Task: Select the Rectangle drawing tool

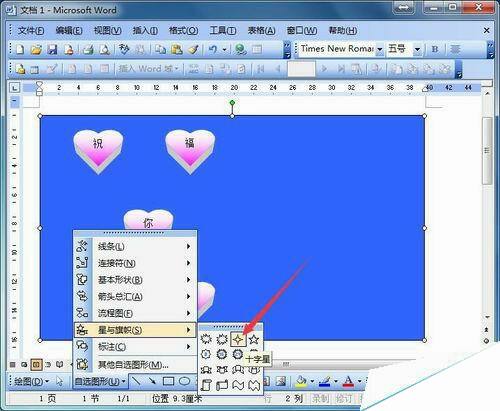Action: 168,381
